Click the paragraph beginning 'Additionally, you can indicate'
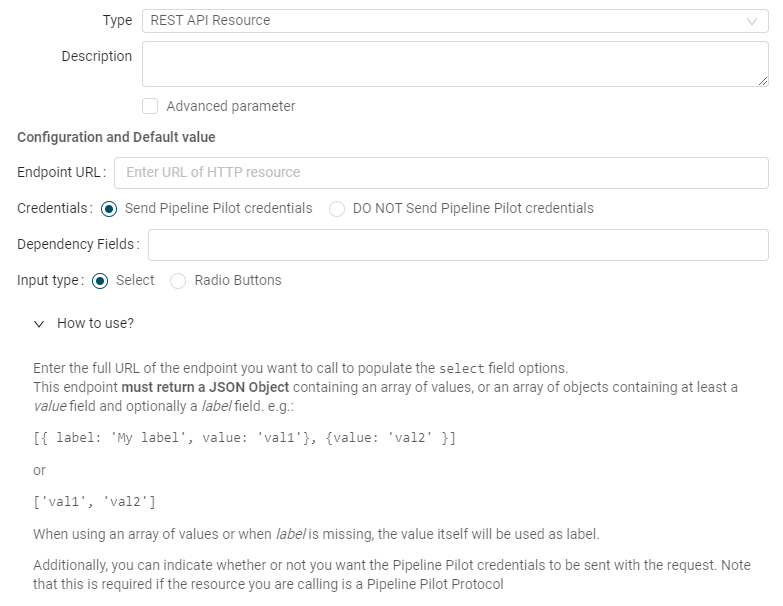The image size is (783, 606). pos(392,575)
